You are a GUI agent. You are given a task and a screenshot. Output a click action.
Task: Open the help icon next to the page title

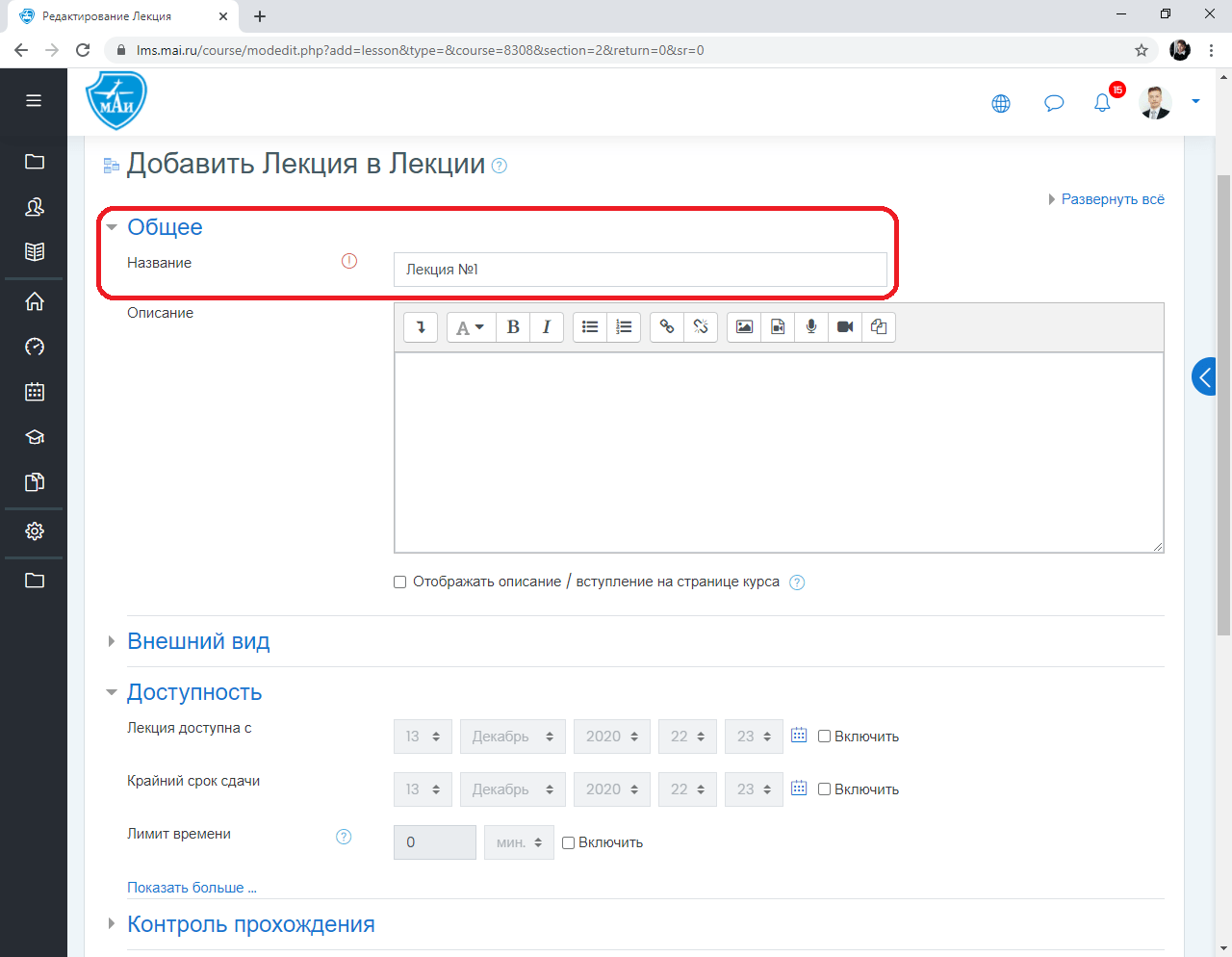pos(499,166)
